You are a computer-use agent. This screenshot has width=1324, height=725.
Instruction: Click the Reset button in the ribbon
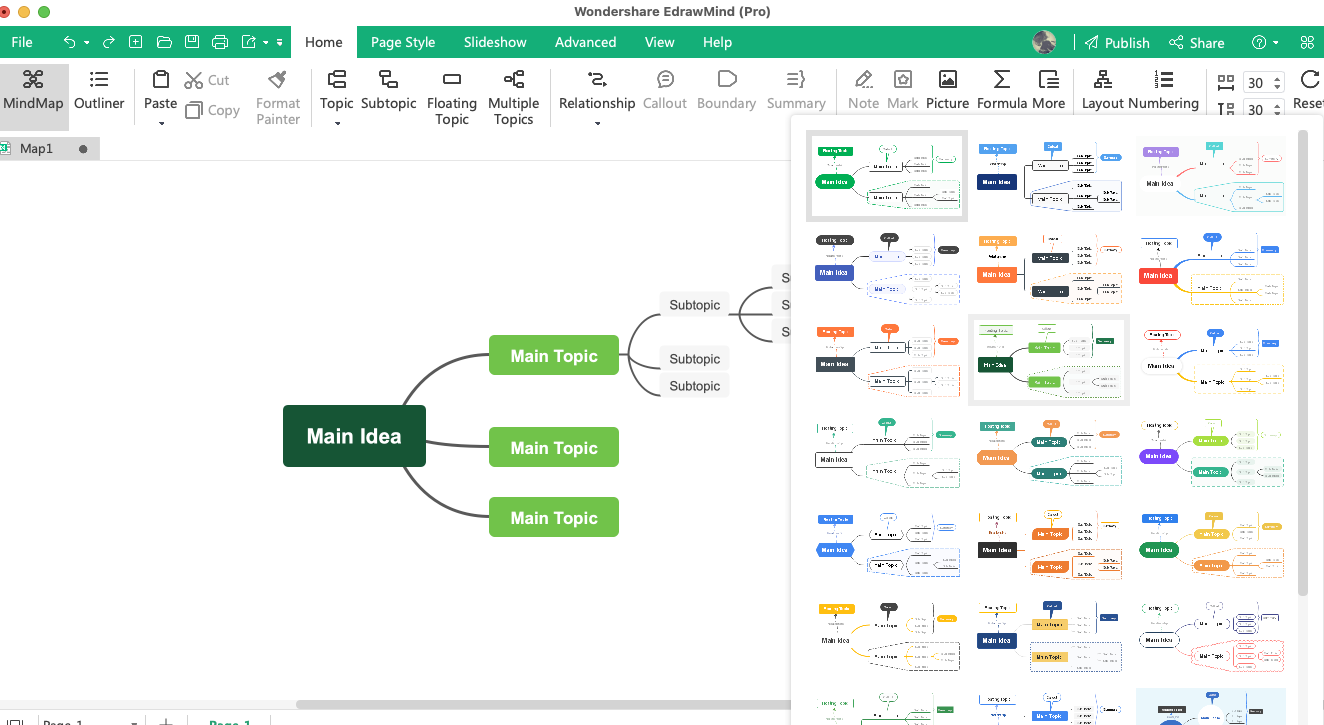(1309, 90)
